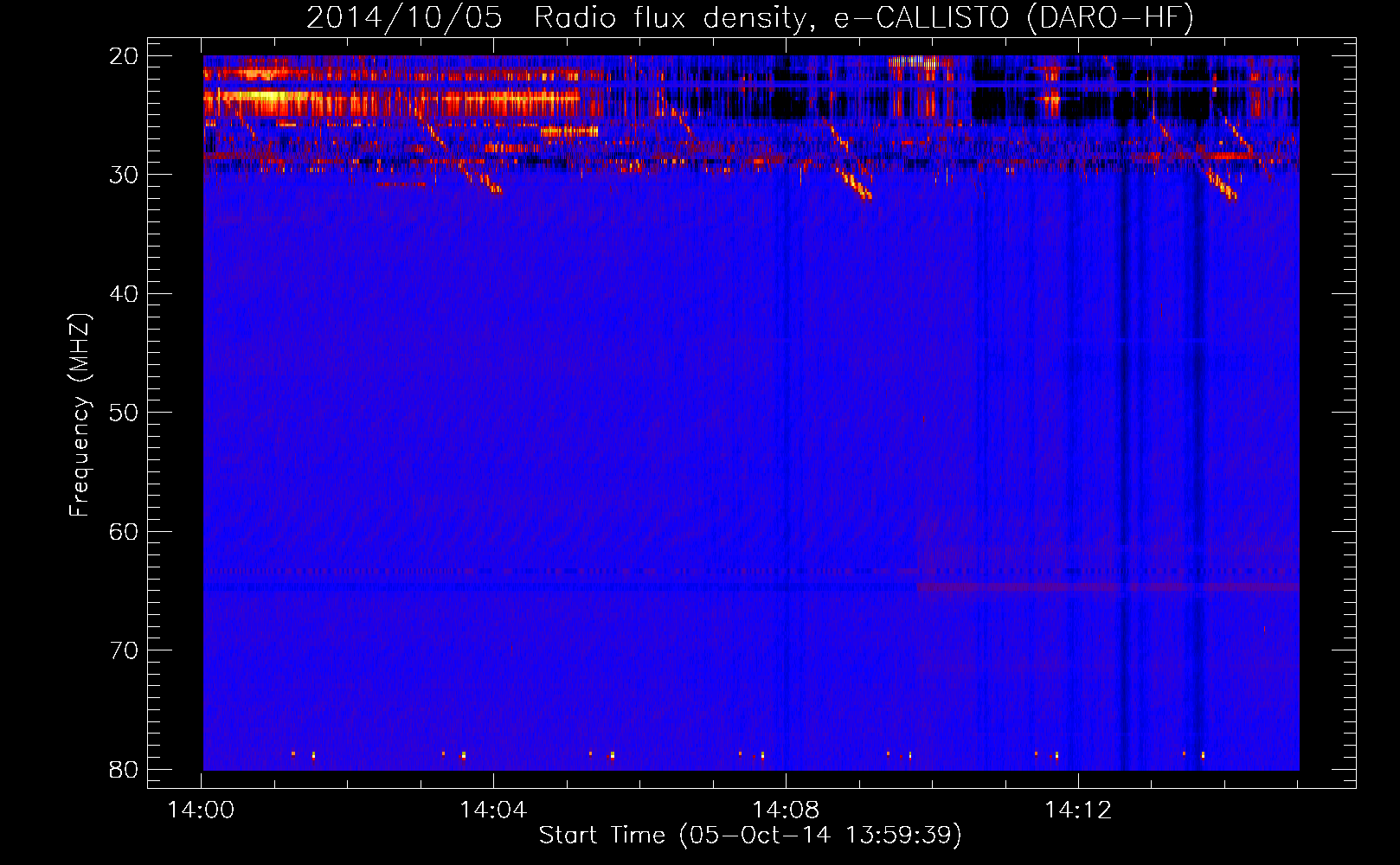Select the Frequency (MHZ) axis label

(79, 415)
